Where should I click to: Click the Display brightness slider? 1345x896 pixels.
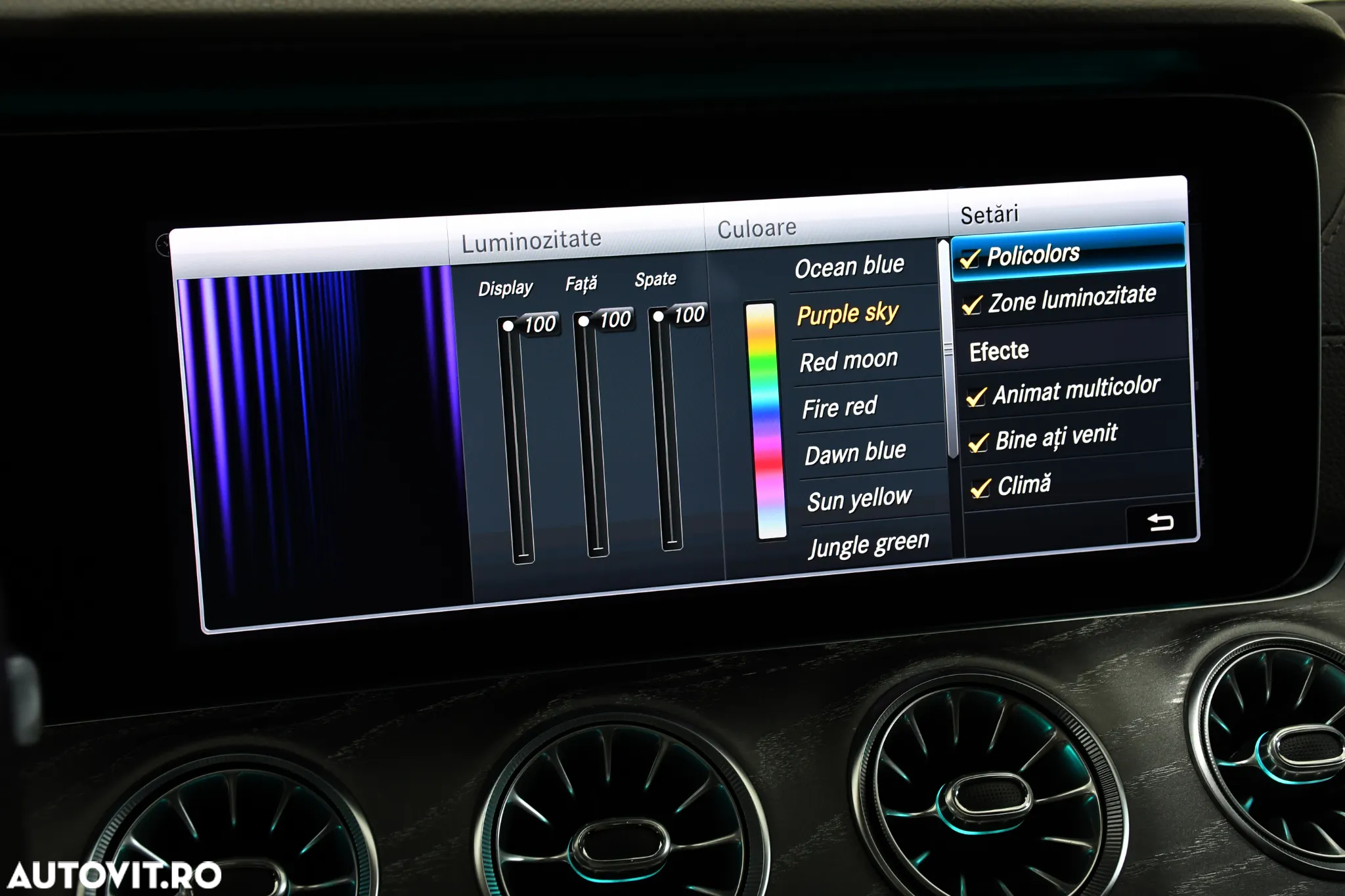coord(516,440)
